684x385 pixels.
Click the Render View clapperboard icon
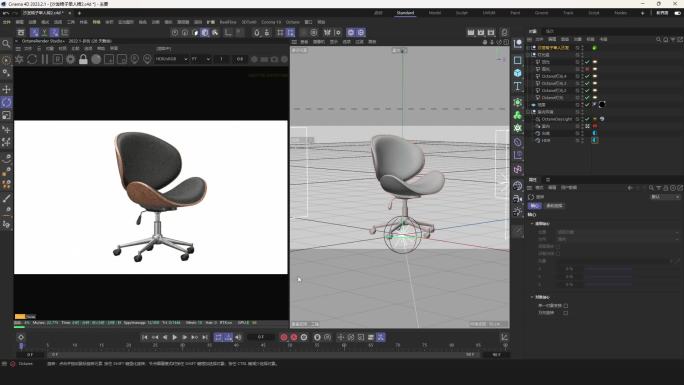pyautogui.click(x=471, y=32)
